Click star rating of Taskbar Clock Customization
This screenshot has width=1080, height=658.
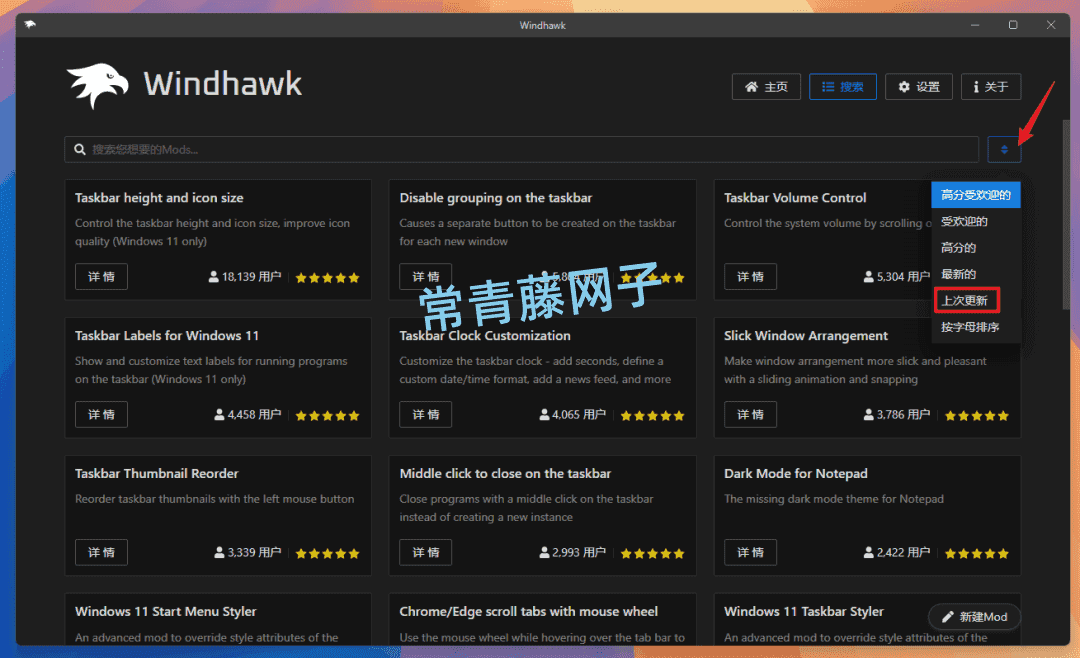pyautogui.click(x=652, y=415)
